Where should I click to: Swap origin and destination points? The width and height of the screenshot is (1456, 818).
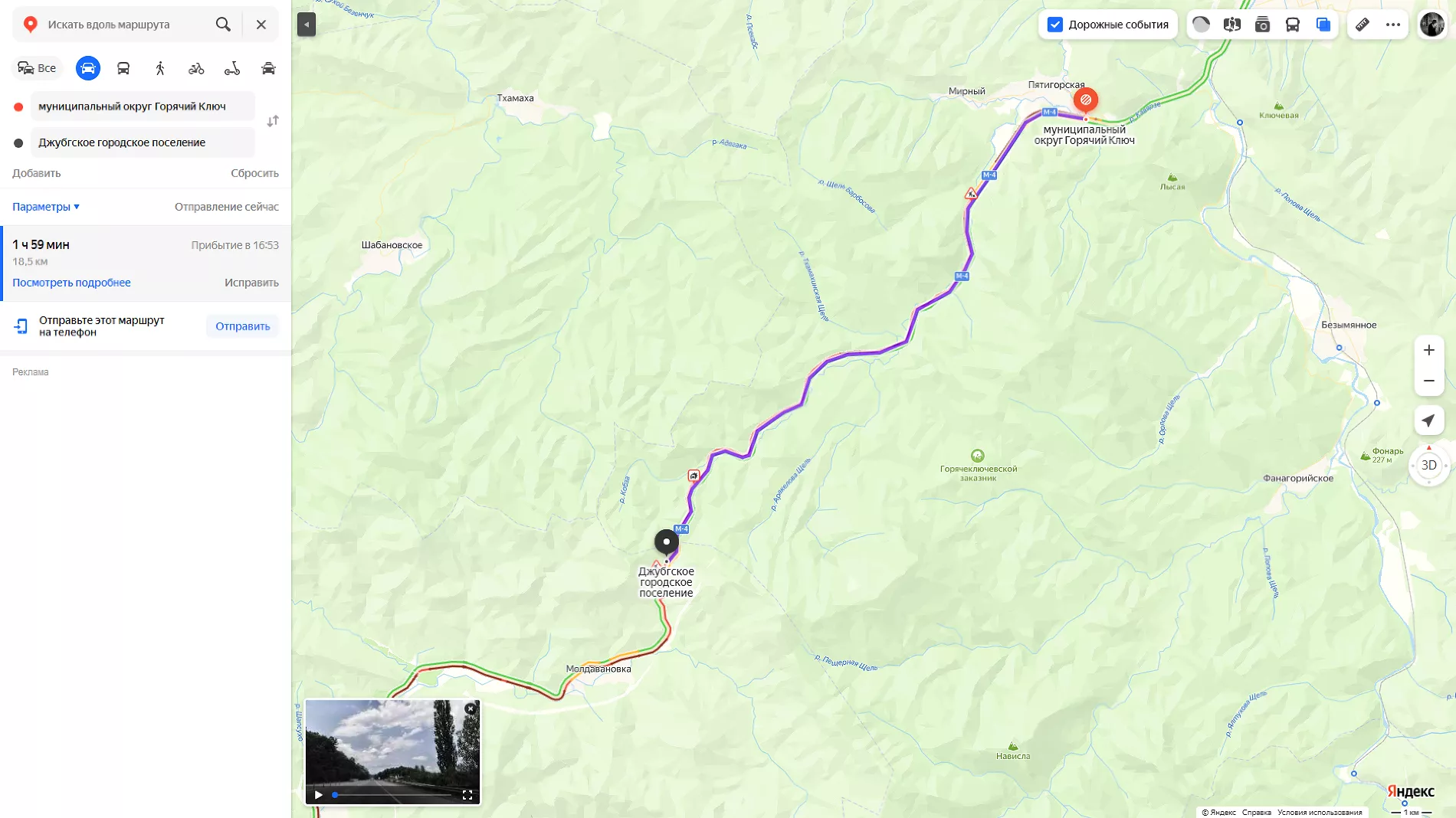pos(273,121)
